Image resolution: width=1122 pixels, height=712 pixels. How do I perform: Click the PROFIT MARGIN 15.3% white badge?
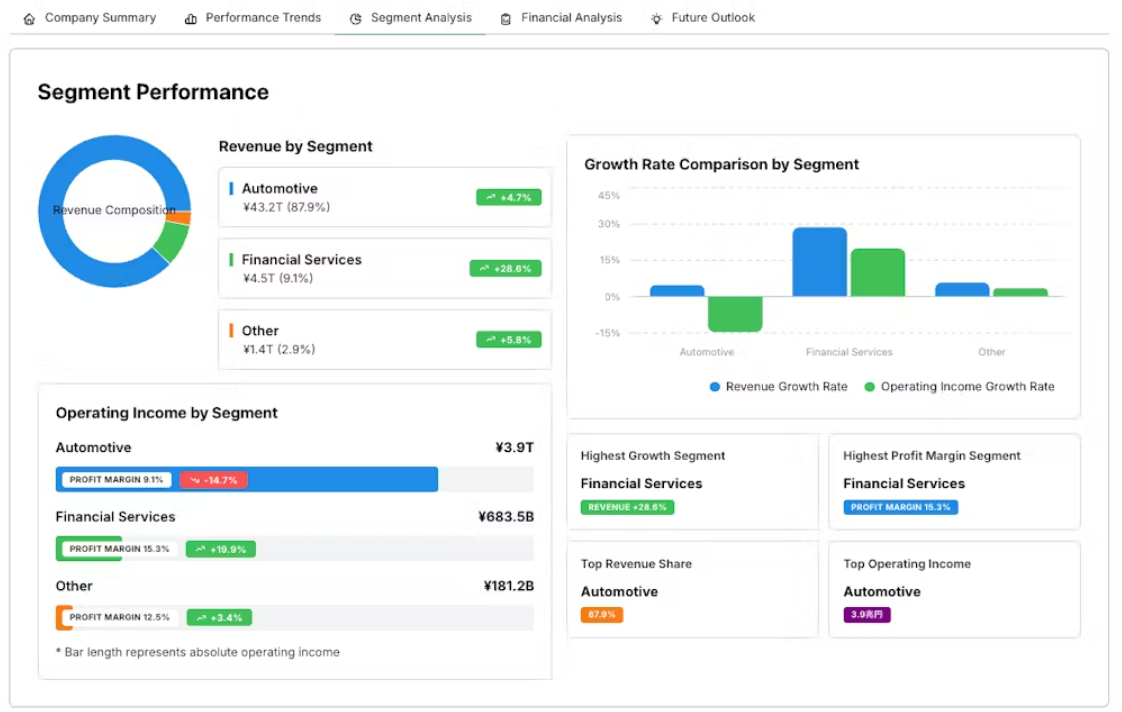119,549
